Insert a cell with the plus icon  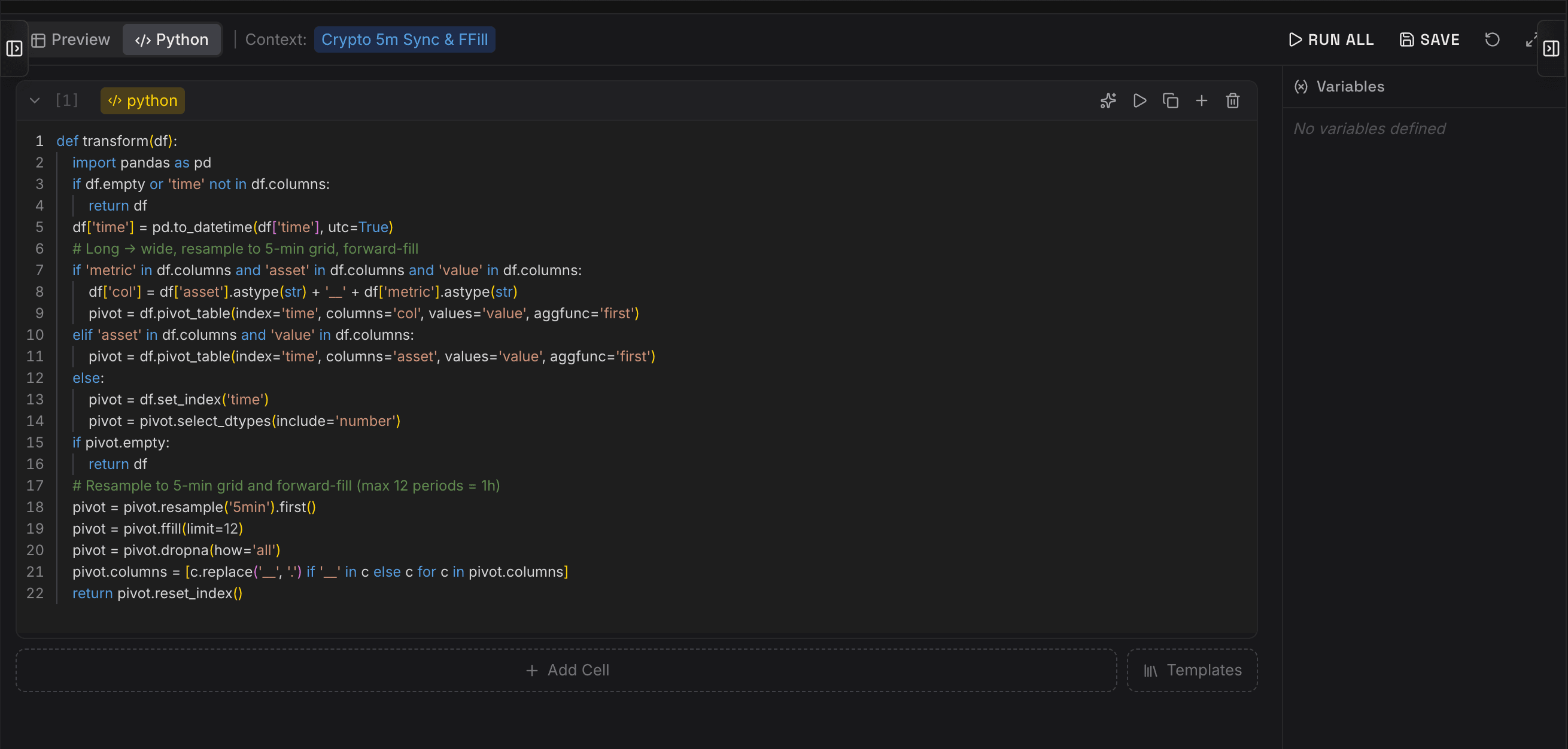point(1202,101)
